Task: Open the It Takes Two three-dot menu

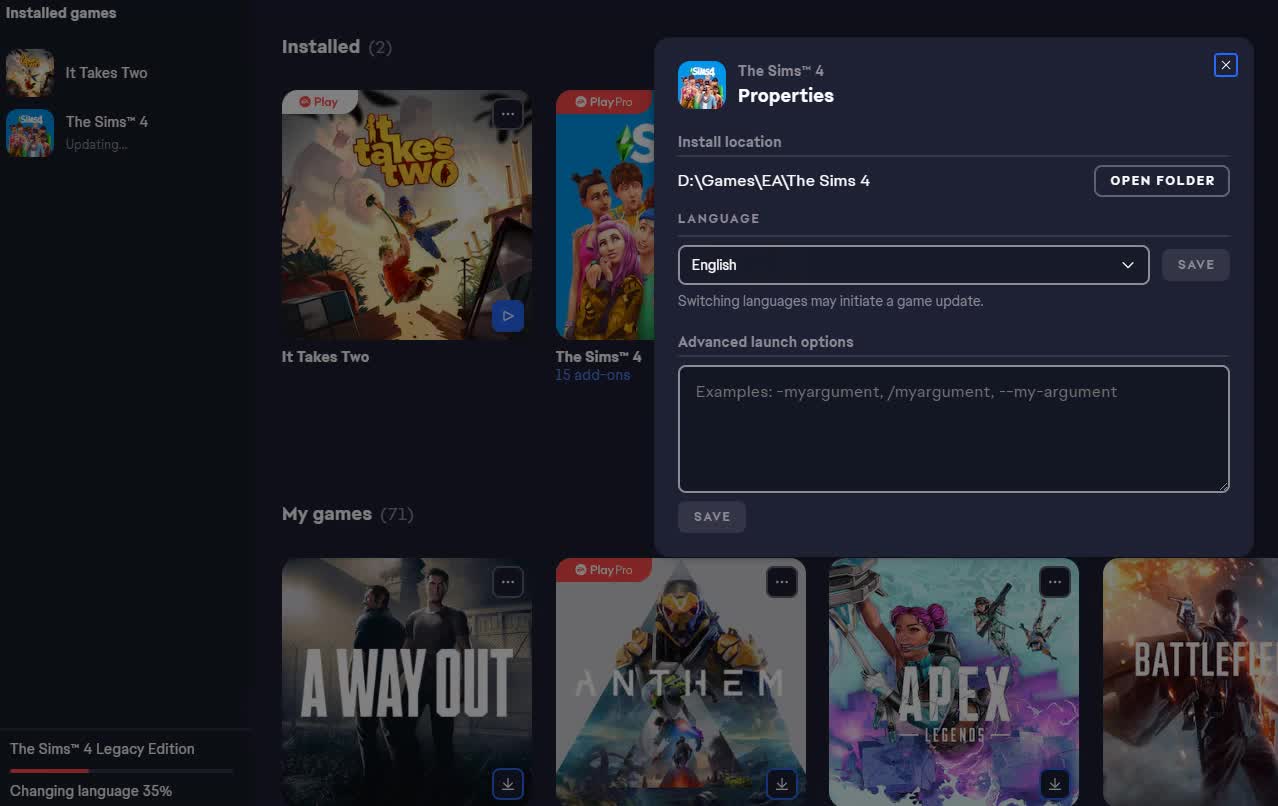Action: [508, 114]
